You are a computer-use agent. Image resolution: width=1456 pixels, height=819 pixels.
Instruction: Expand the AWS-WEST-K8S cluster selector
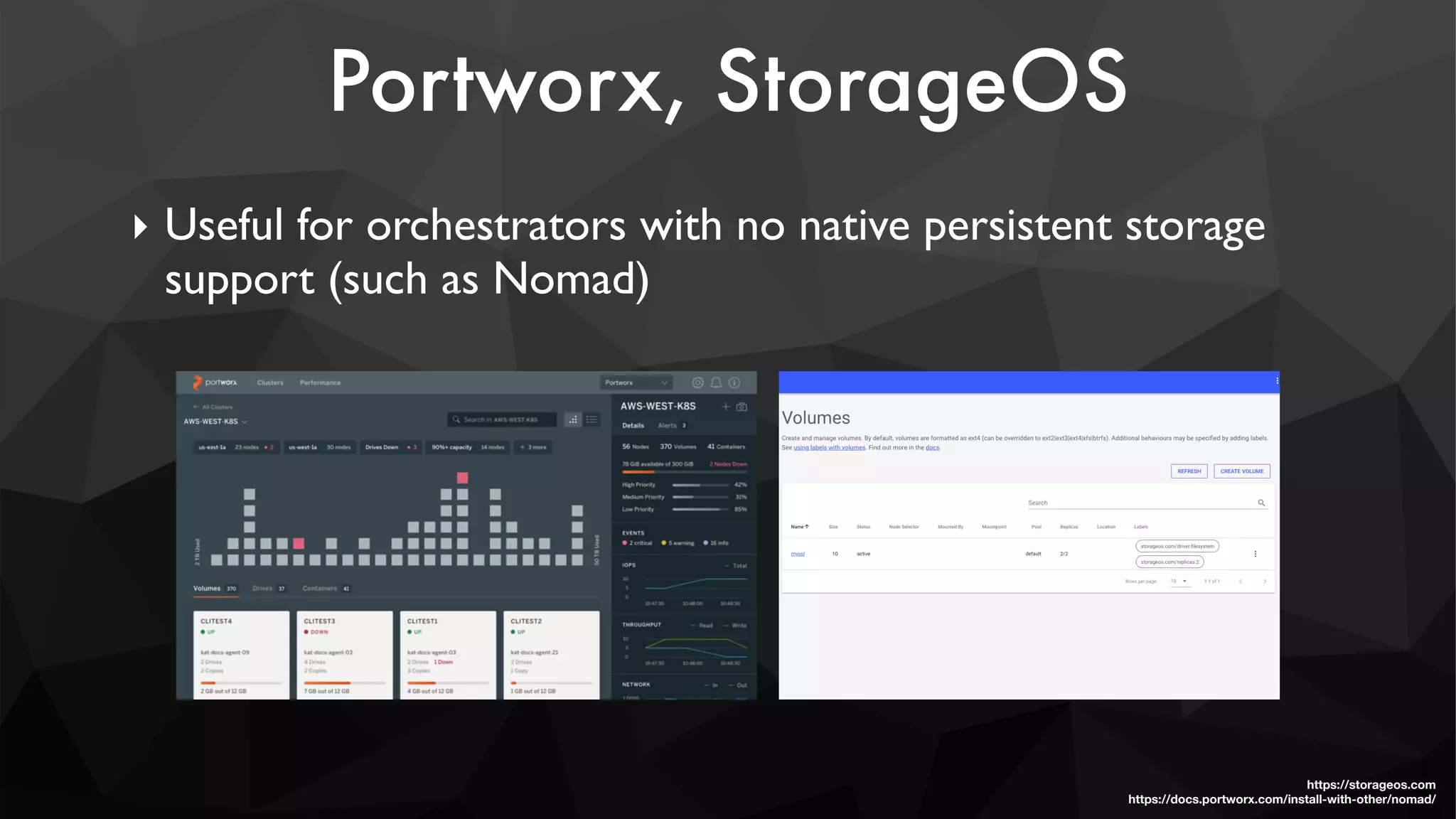[x=215, y=422]
